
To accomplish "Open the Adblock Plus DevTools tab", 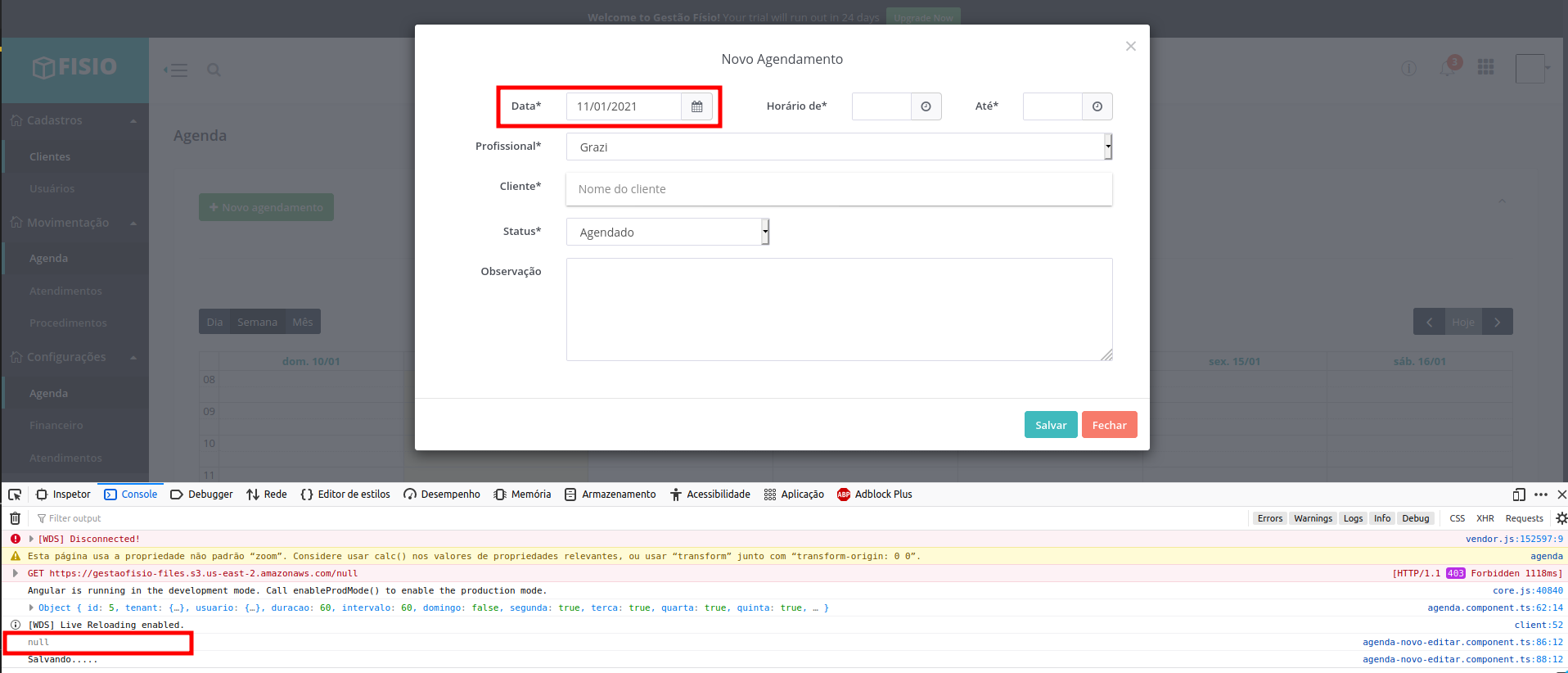I will coord(875,495).
